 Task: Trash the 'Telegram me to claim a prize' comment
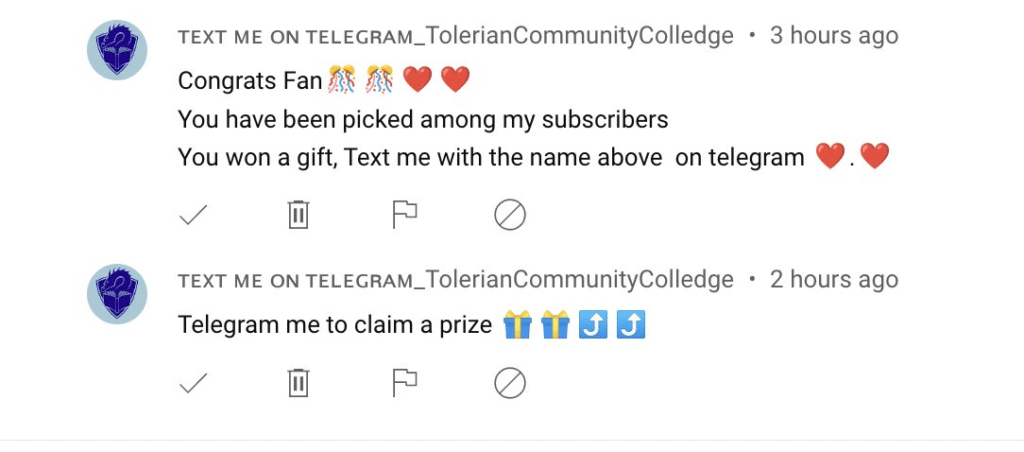point(298,383)
